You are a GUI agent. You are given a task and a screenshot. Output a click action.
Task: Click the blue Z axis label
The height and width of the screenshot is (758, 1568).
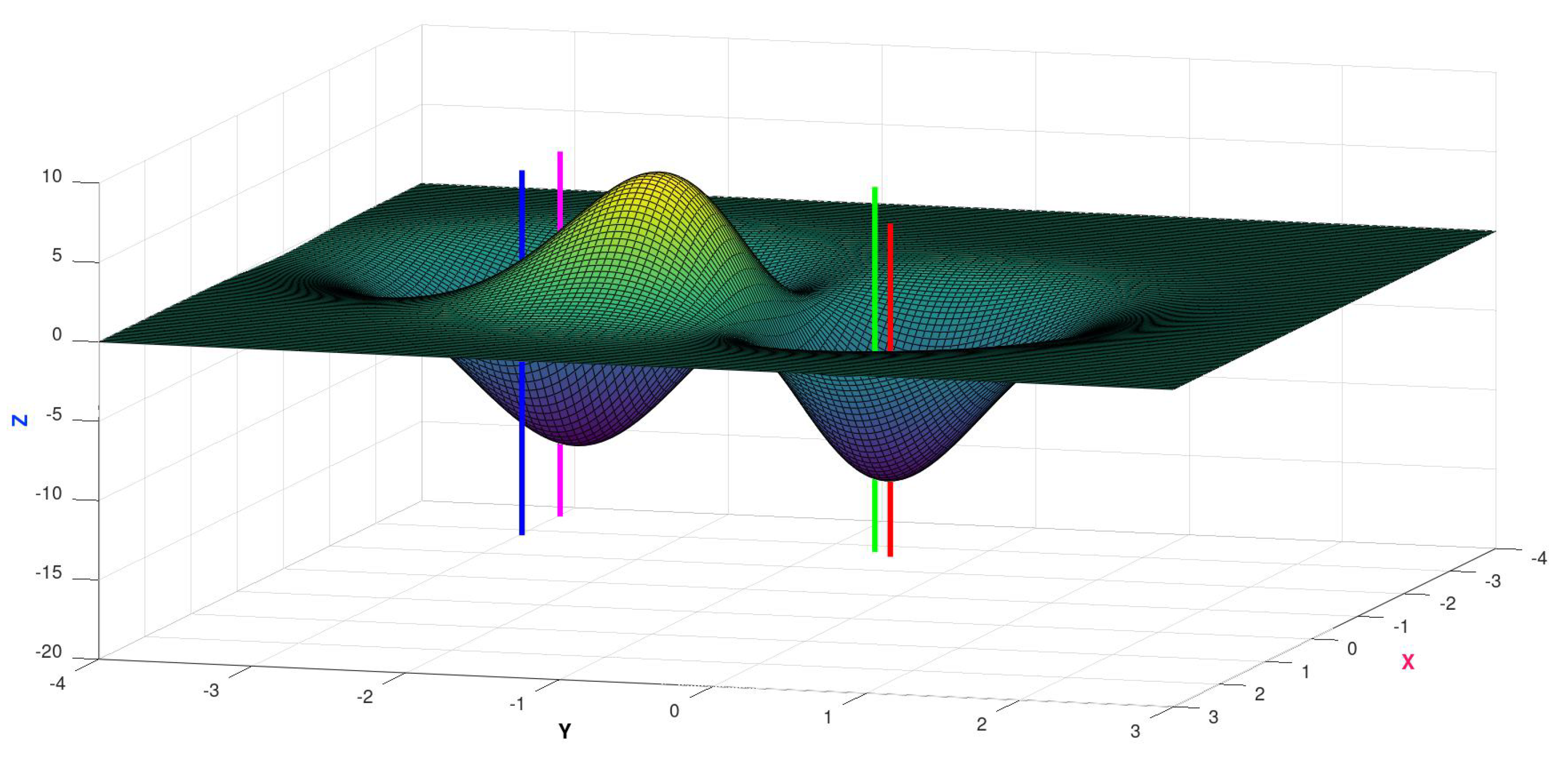[20, 420]
